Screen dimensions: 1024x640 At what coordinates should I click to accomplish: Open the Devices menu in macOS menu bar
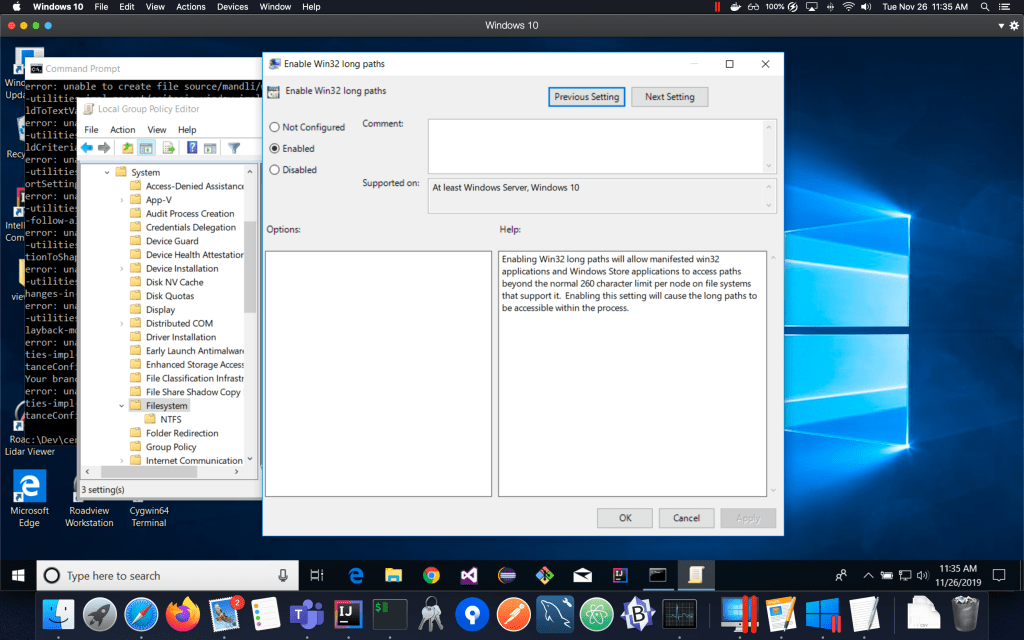coord(232,7)
